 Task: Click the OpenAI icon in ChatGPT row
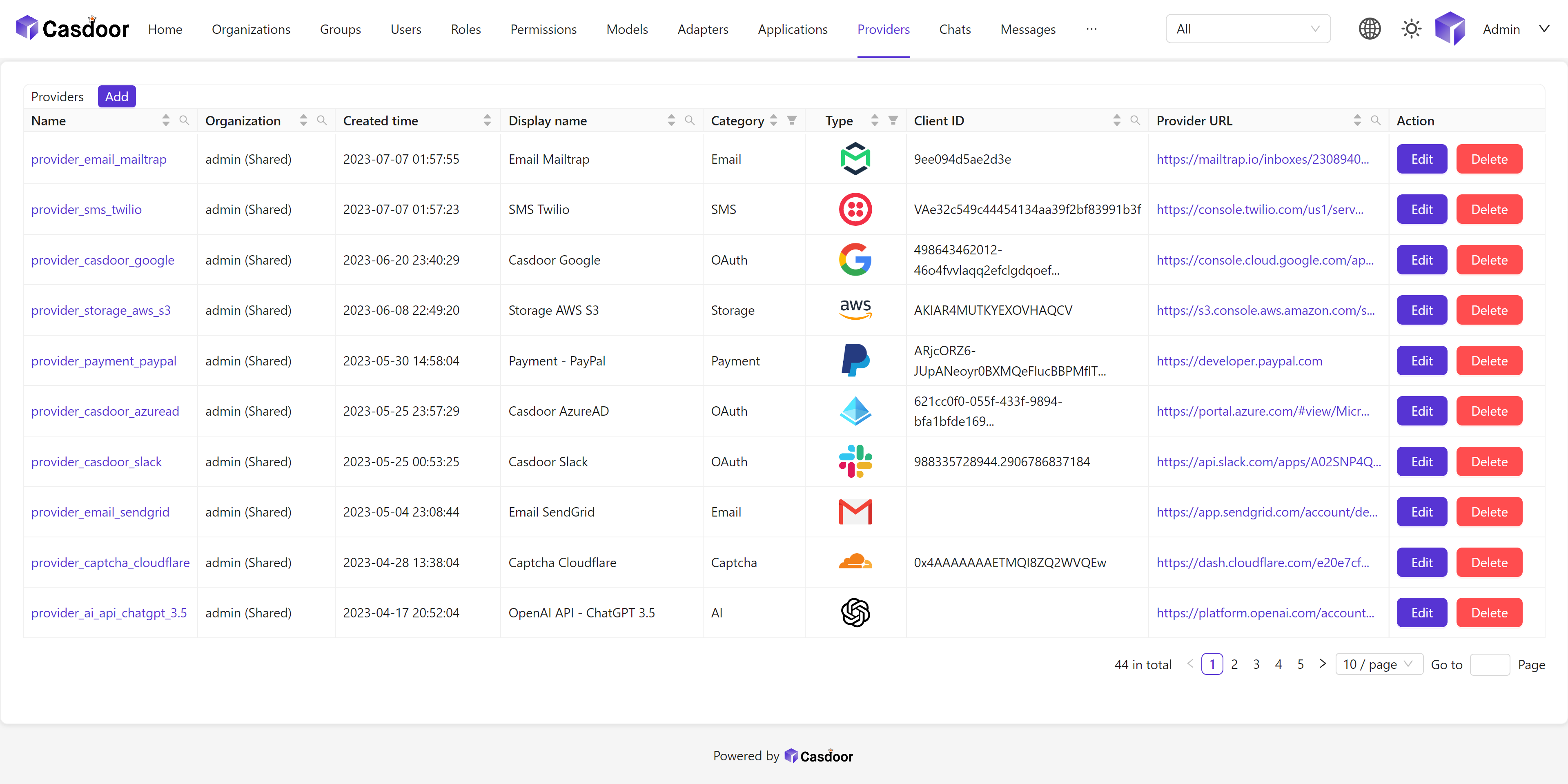click(855, 612)
